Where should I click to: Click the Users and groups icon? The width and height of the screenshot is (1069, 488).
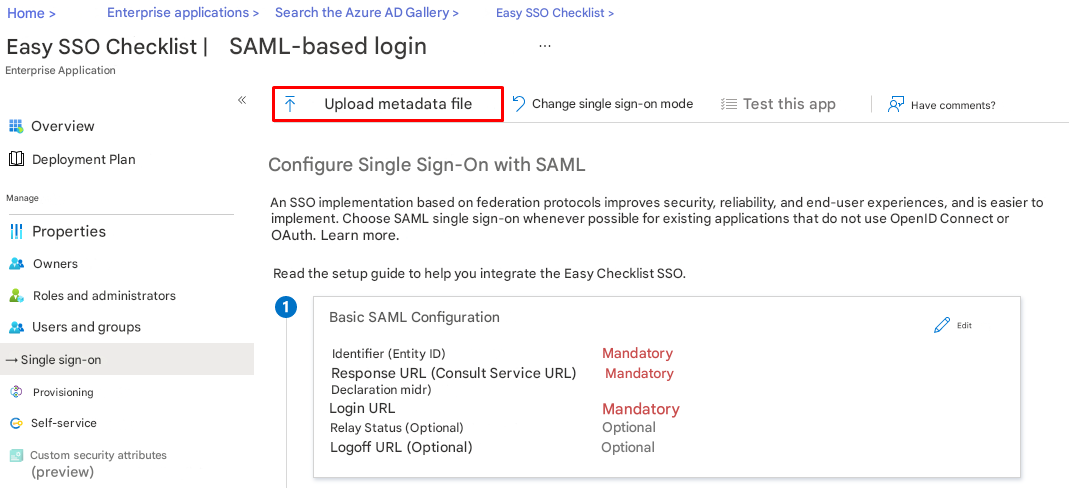coord(16,327)
